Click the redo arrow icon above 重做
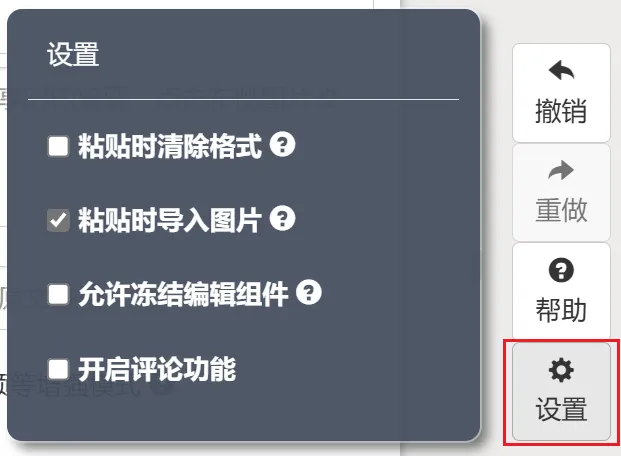The width and height of the screenshot is (621, 456). 561,170
